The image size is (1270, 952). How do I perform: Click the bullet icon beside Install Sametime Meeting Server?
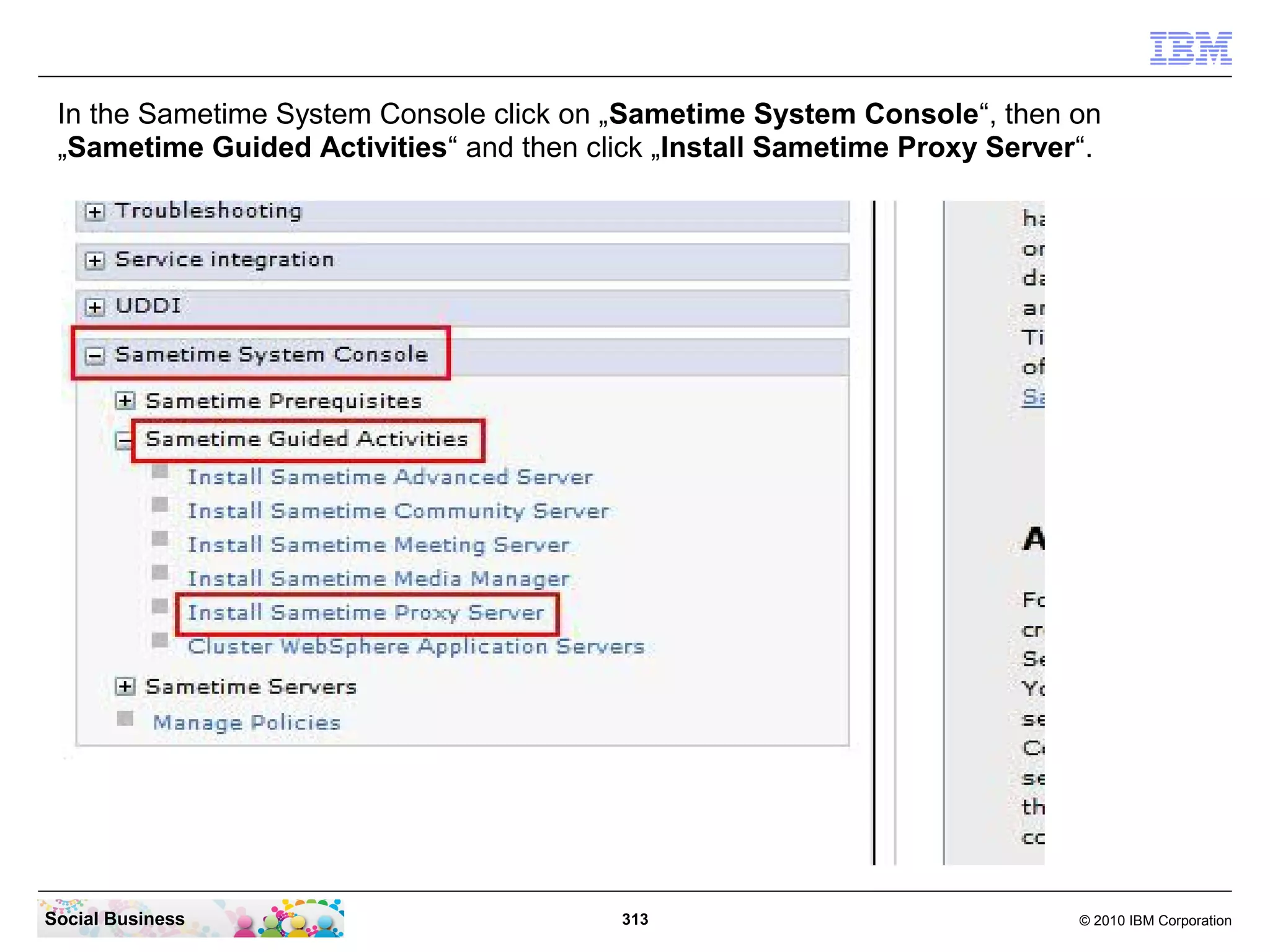pyautogui.click(x=160, y=539)
